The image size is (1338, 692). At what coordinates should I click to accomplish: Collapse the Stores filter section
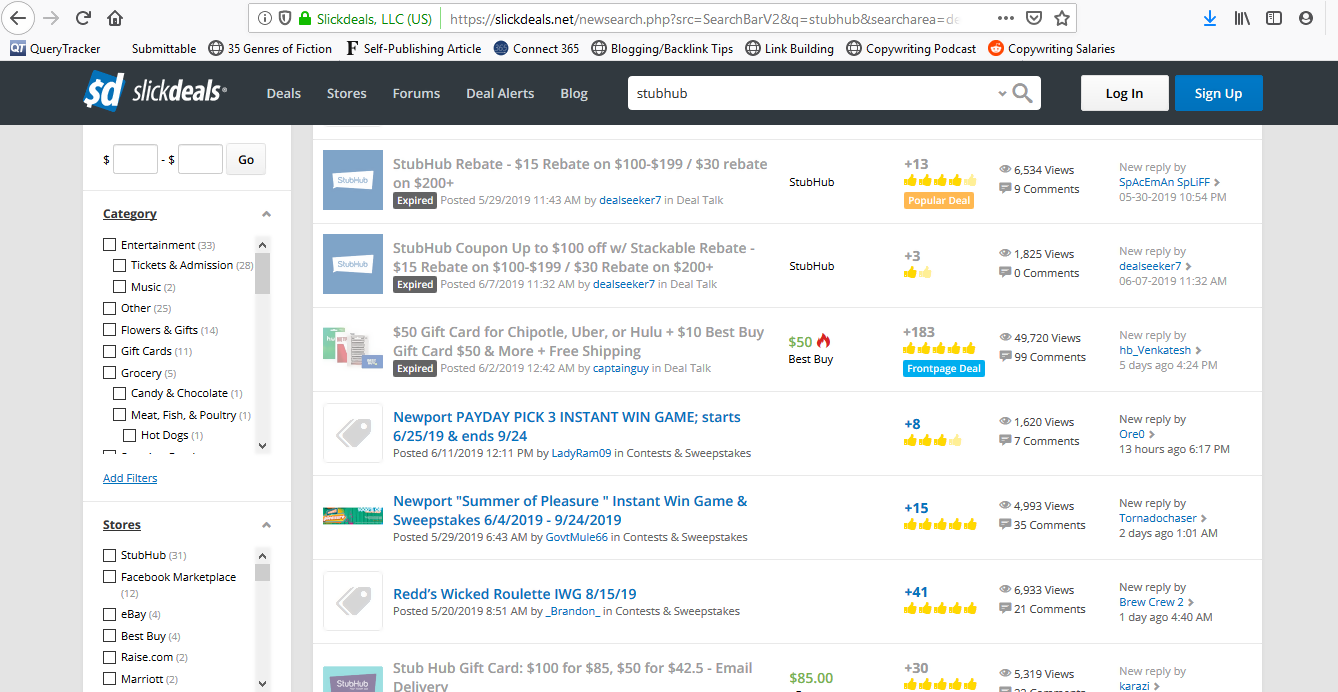click(x=266, y=525)
